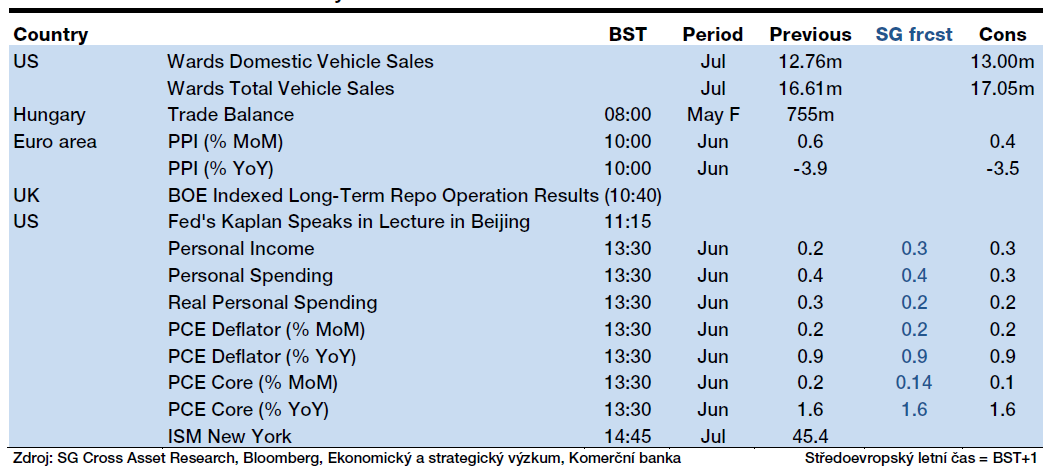Select the 45.4 previous value
The image size is (1048, 469).
(x=810, y=436)
